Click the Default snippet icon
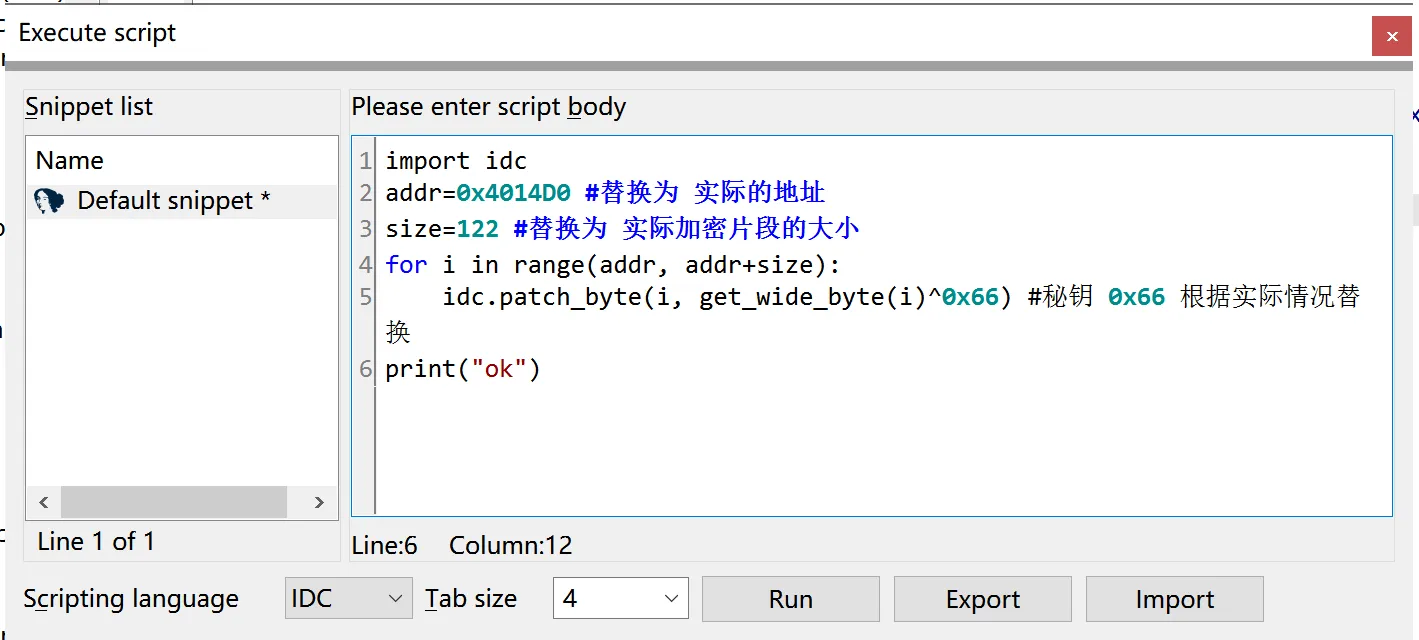 [x=50, y=201]
